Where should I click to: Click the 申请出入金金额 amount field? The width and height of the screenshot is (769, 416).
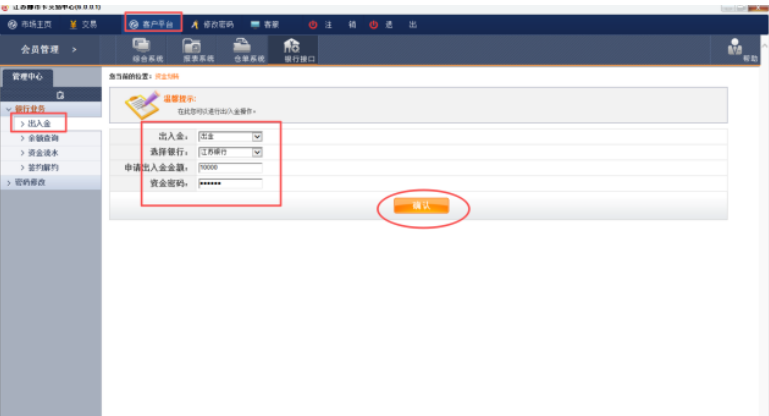(x=229, y=168)
